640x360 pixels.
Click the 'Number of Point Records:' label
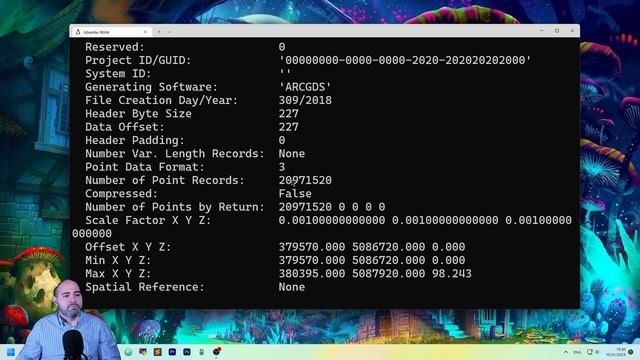pyautogui.click(x=164, y=180)
